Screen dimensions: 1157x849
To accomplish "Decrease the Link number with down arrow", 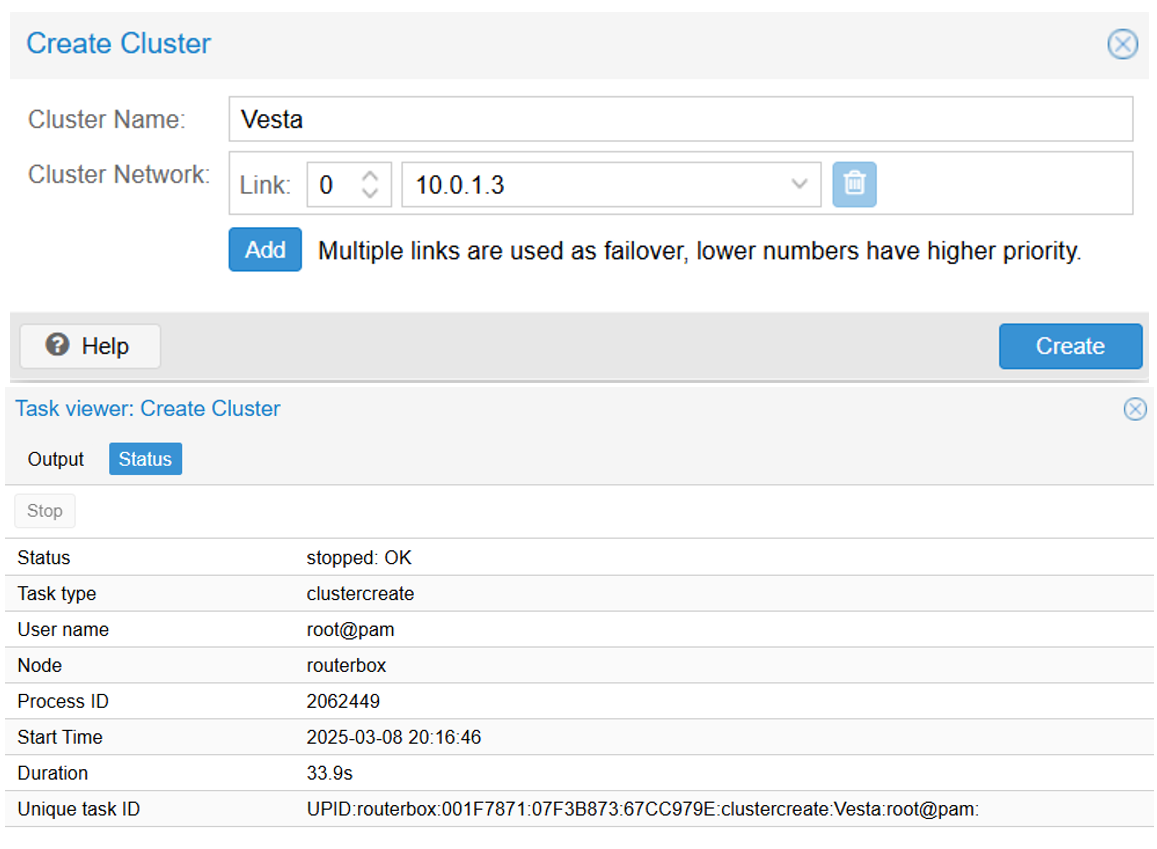I will tap(370, 193).
